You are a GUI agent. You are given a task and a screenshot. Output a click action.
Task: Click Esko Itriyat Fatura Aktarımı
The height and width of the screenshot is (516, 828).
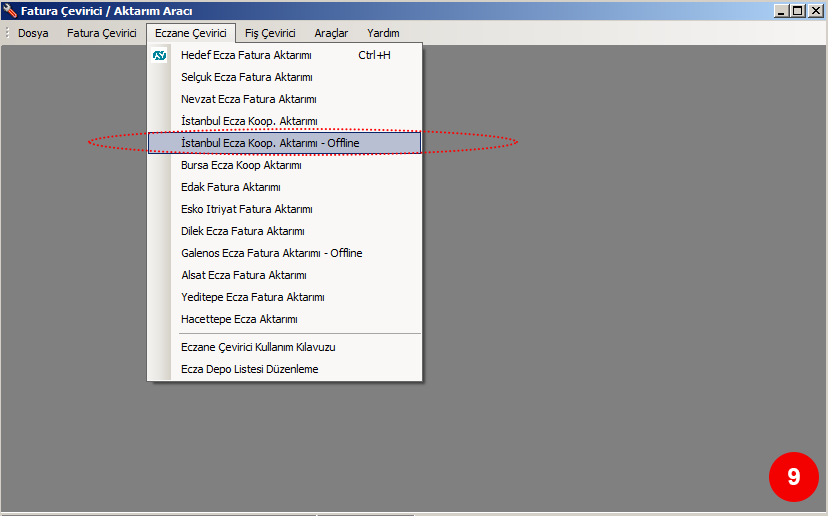pos(285,209)
